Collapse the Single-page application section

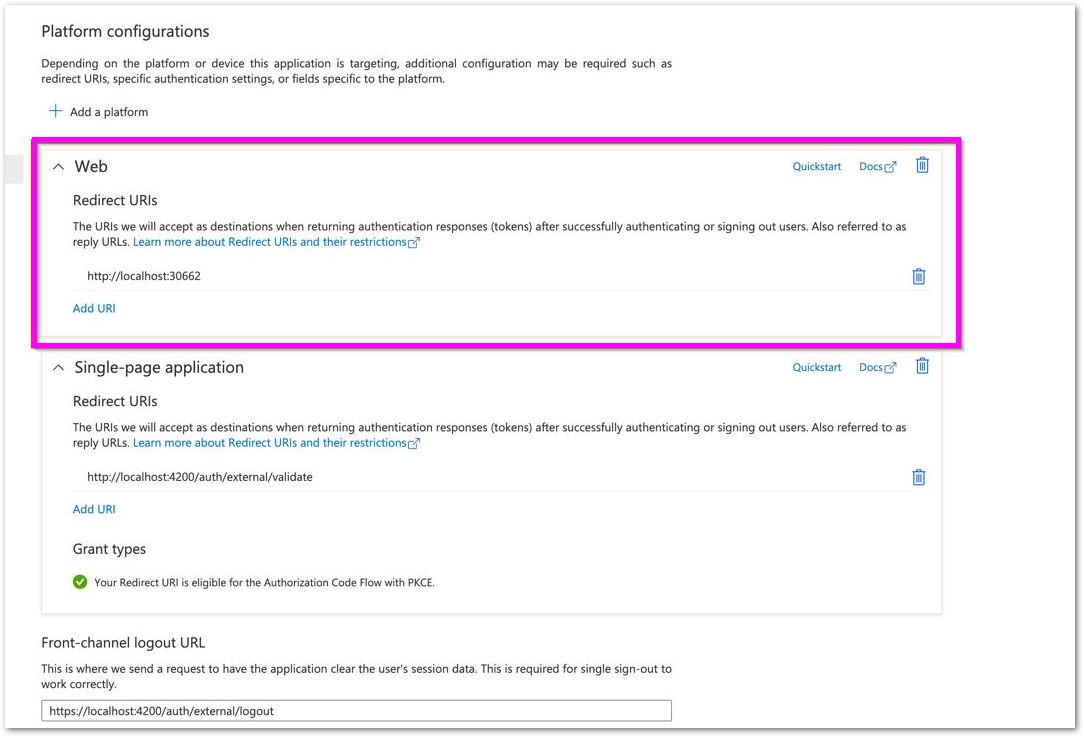[58, 368]
